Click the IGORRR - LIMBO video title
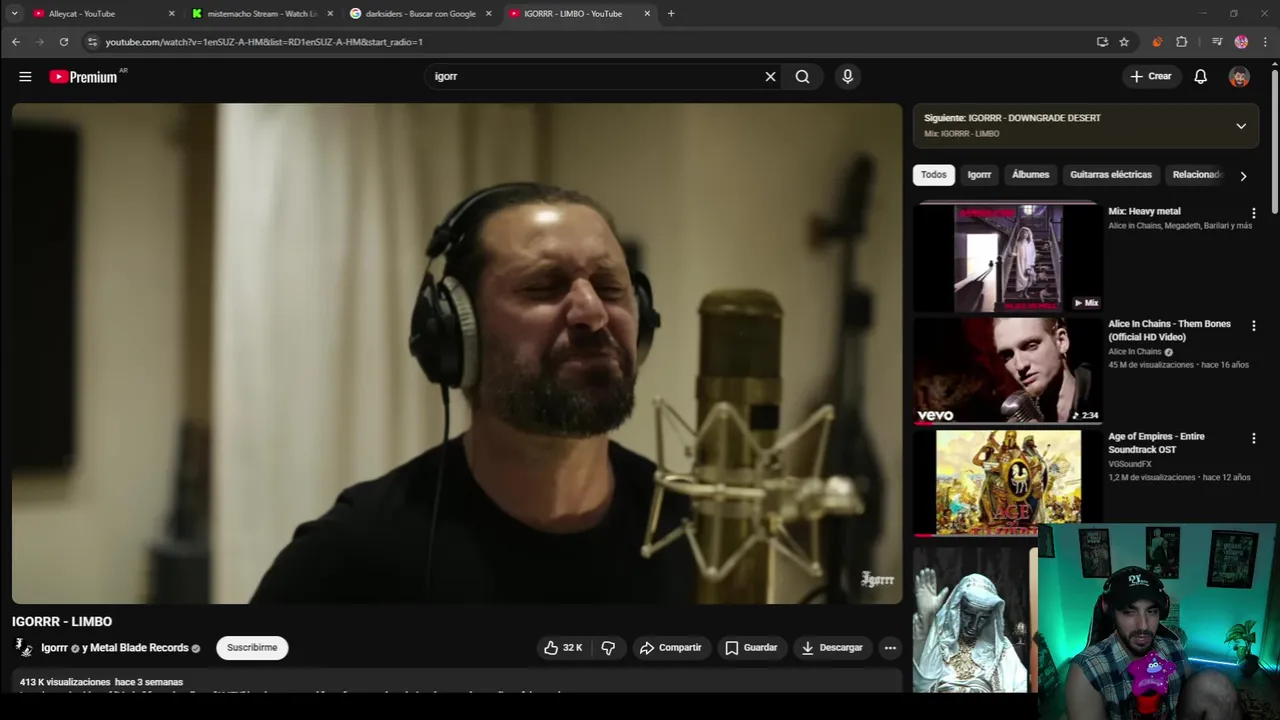Image resolution: width=1280 pixels, height=720 pixels. coord(62,622)
